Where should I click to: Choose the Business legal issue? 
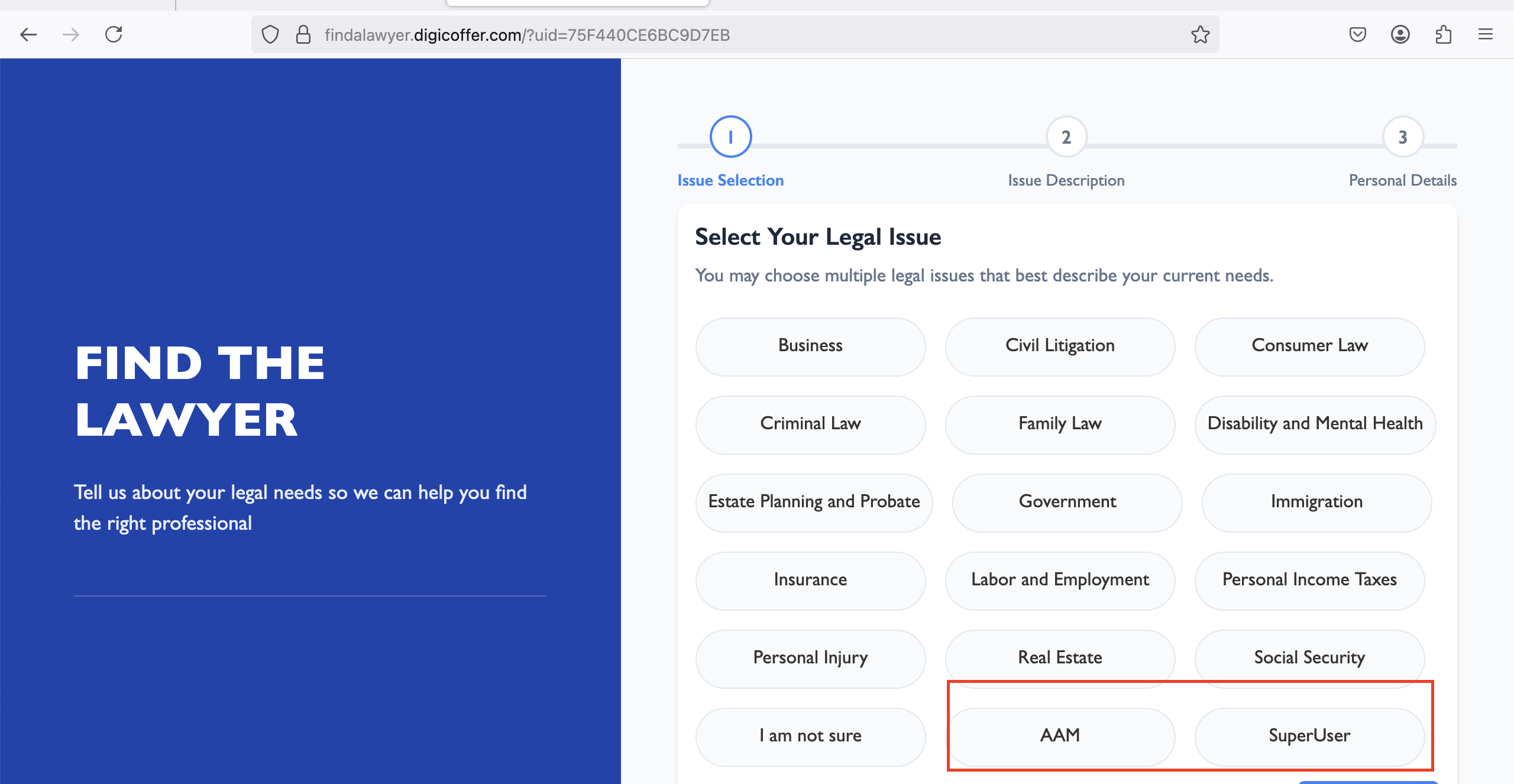click(x=810, y=346)
